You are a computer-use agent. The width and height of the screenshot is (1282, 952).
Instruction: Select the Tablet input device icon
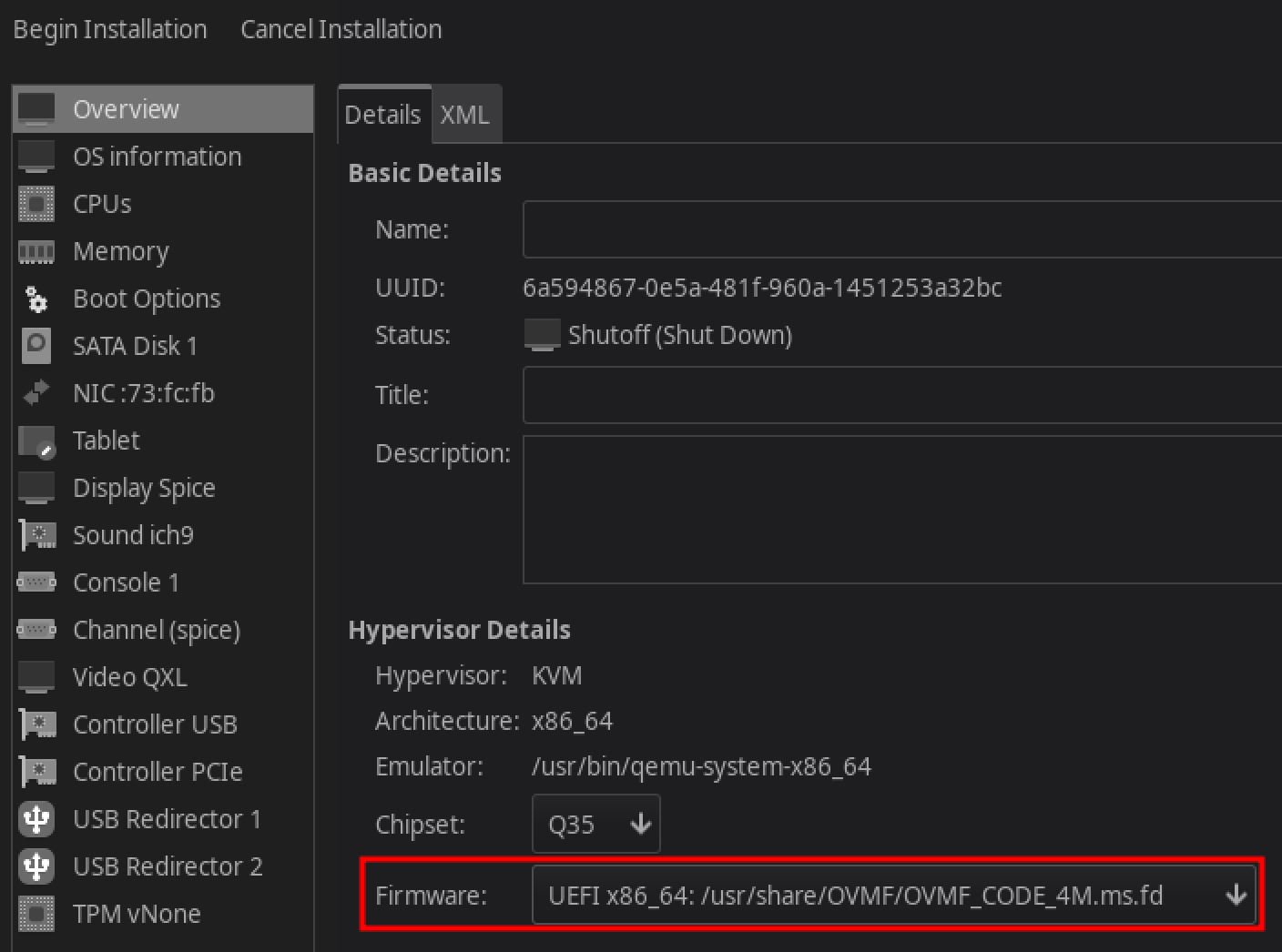point(36,441)
